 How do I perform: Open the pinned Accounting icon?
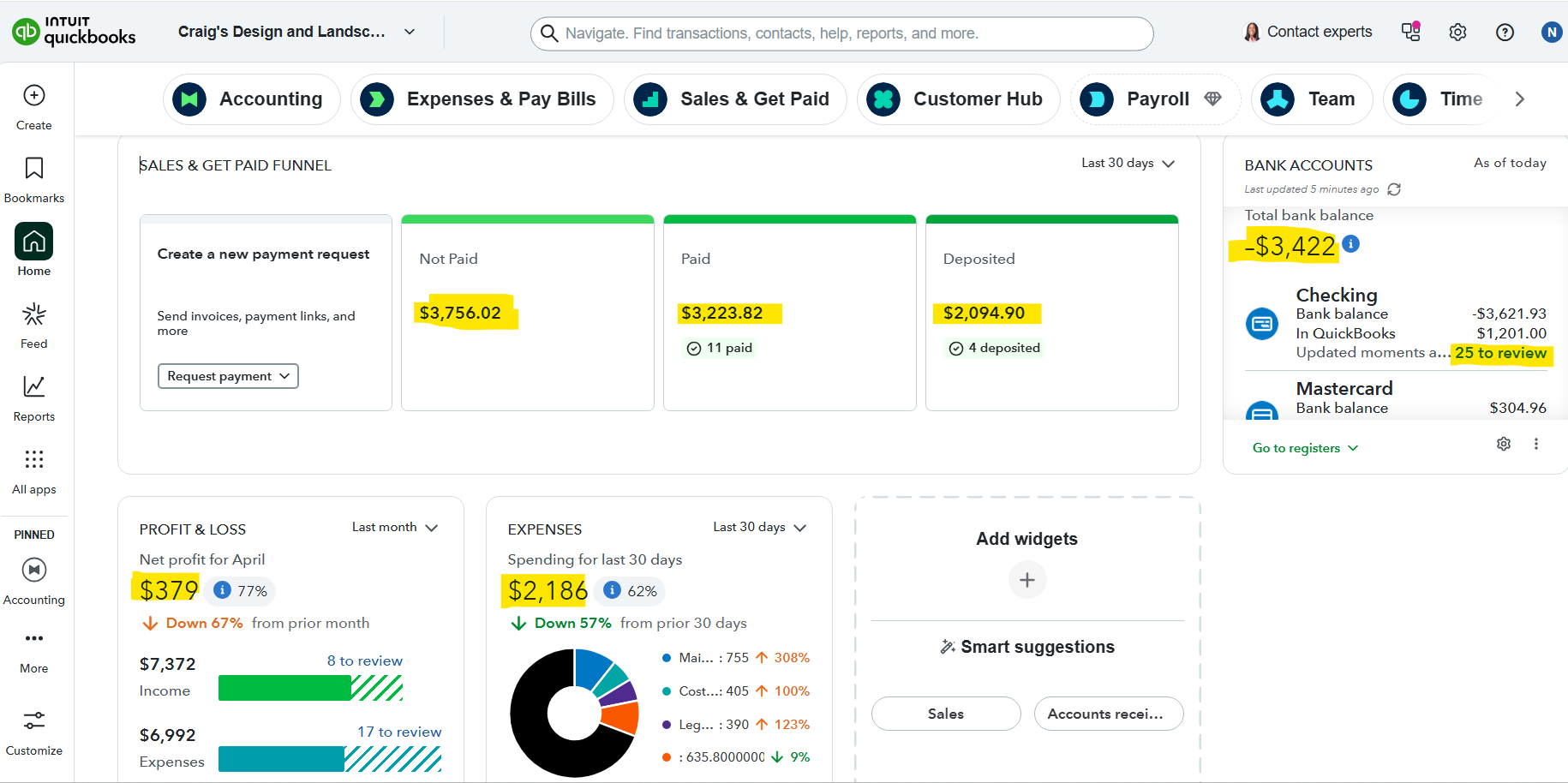point(34,570)
